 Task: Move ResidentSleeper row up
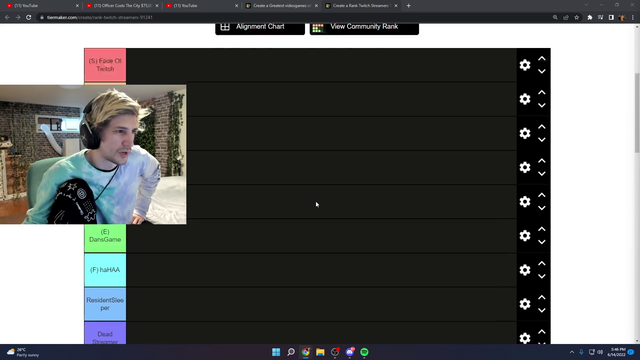[542, 298]
